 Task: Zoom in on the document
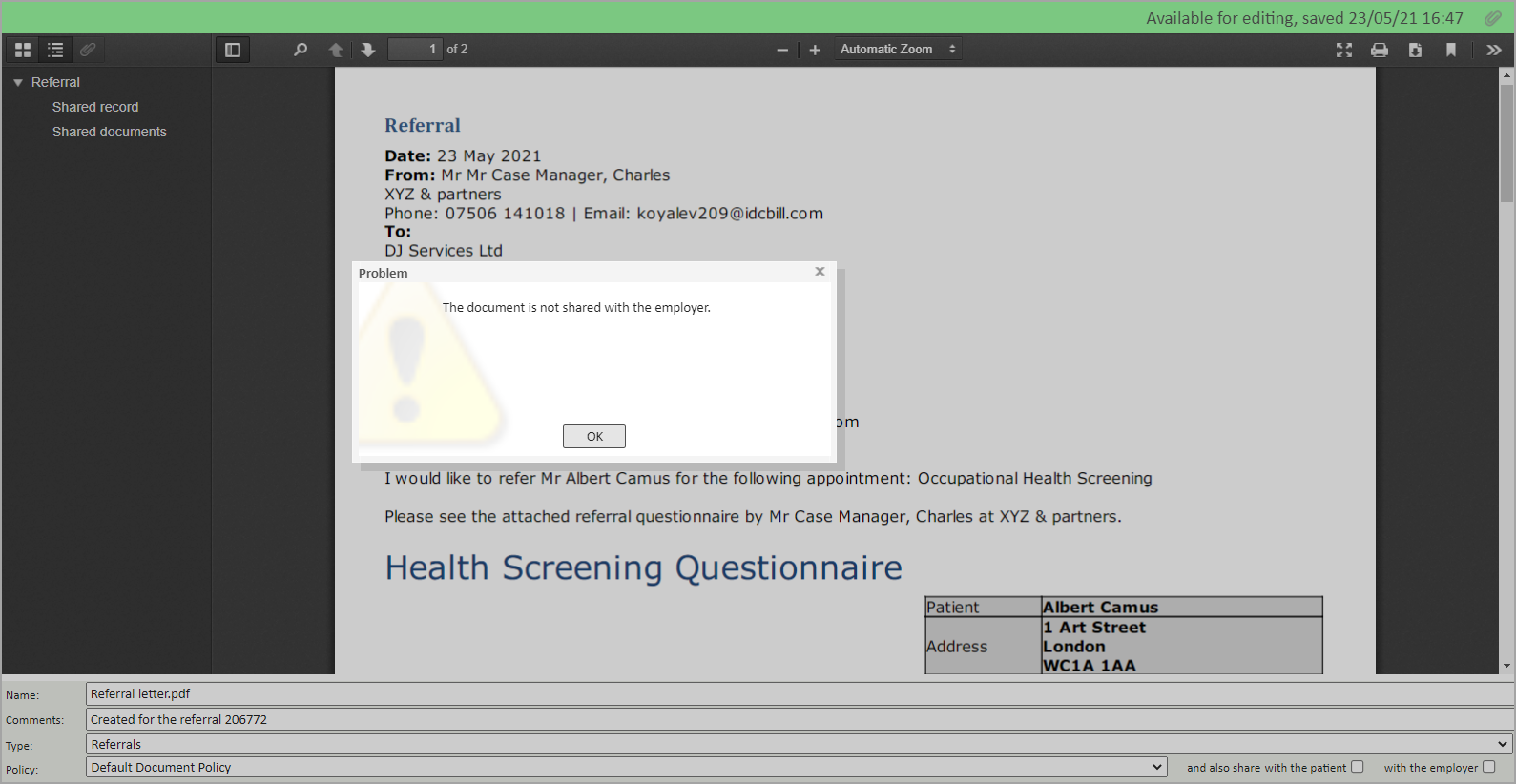click(x=815, y=50)
